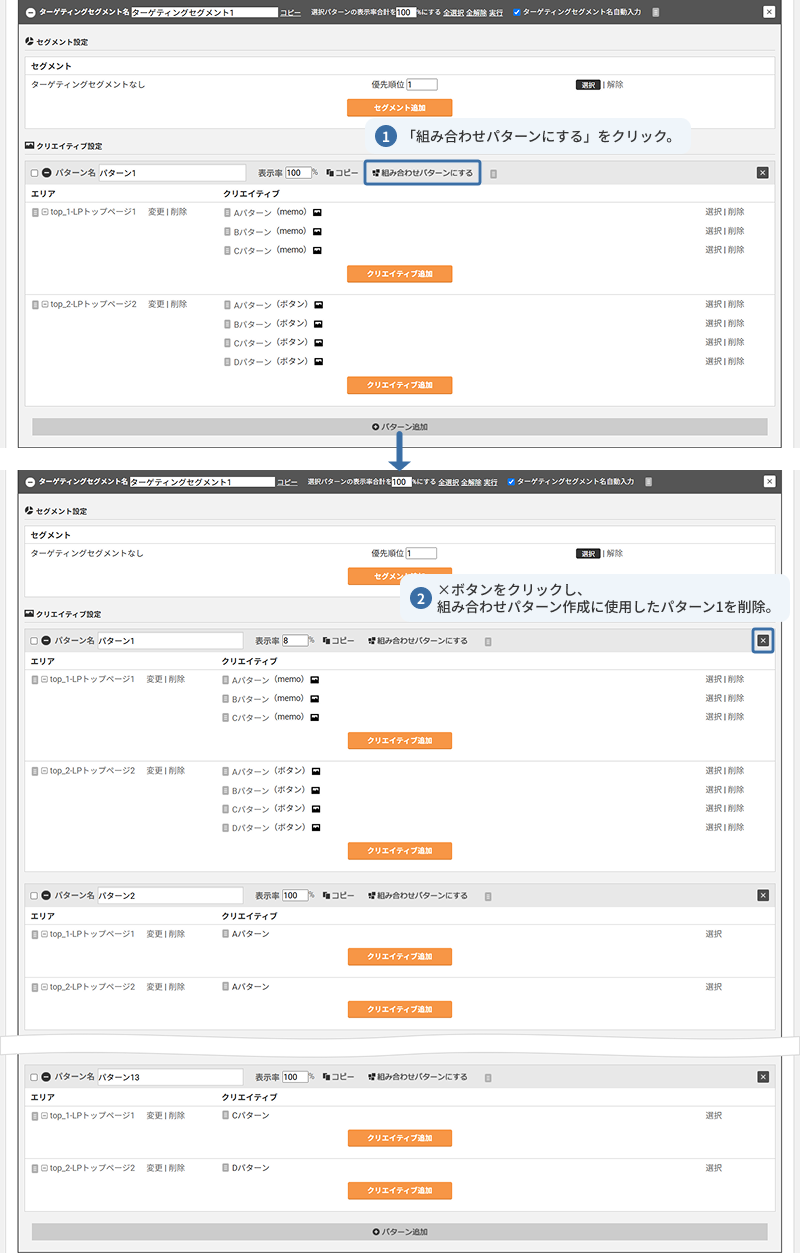The width and height of the screenshot is (800, 1253).
Task: Uncheck ターゲティングセグメント名自動入力 in lower screenshot
Action: pyautogui.click(x=512, y=482)
